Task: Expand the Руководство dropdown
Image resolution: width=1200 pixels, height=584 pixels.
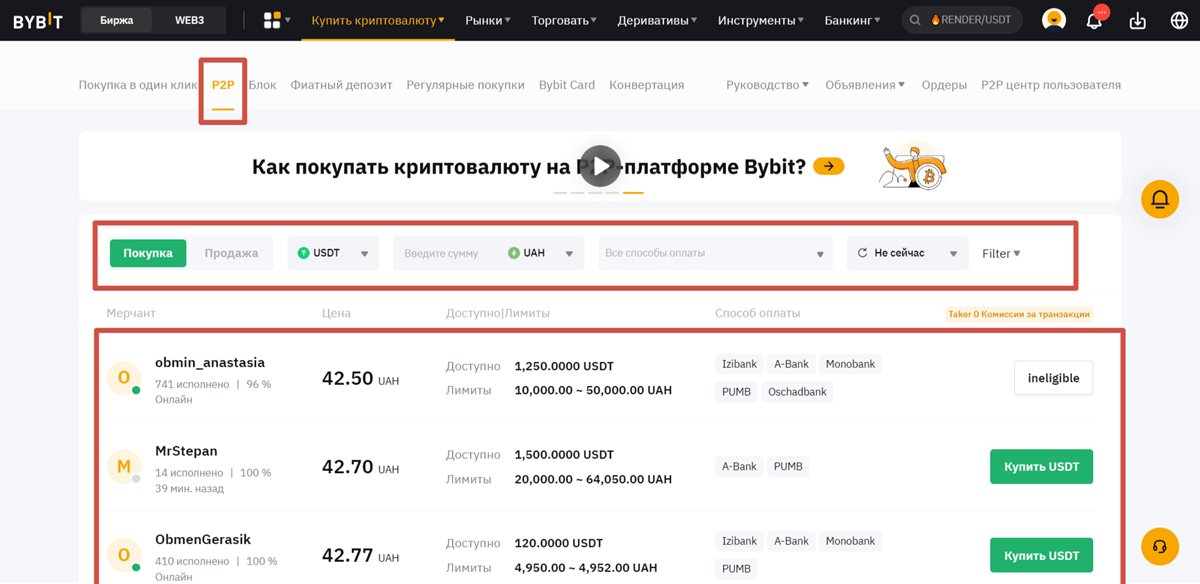Action: [x=768, y=85]
